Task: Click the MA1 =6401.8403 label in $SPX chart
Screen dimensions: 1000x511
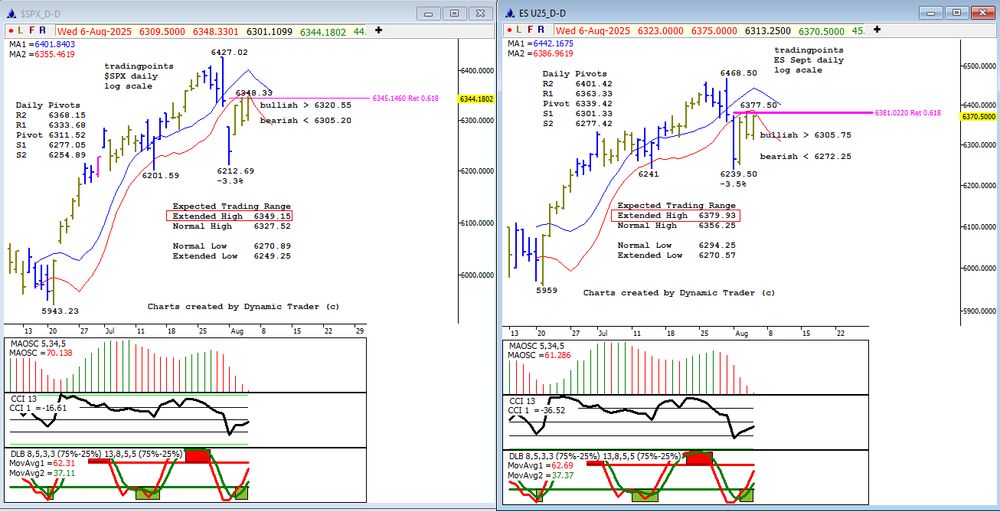Action: (42, 44)
